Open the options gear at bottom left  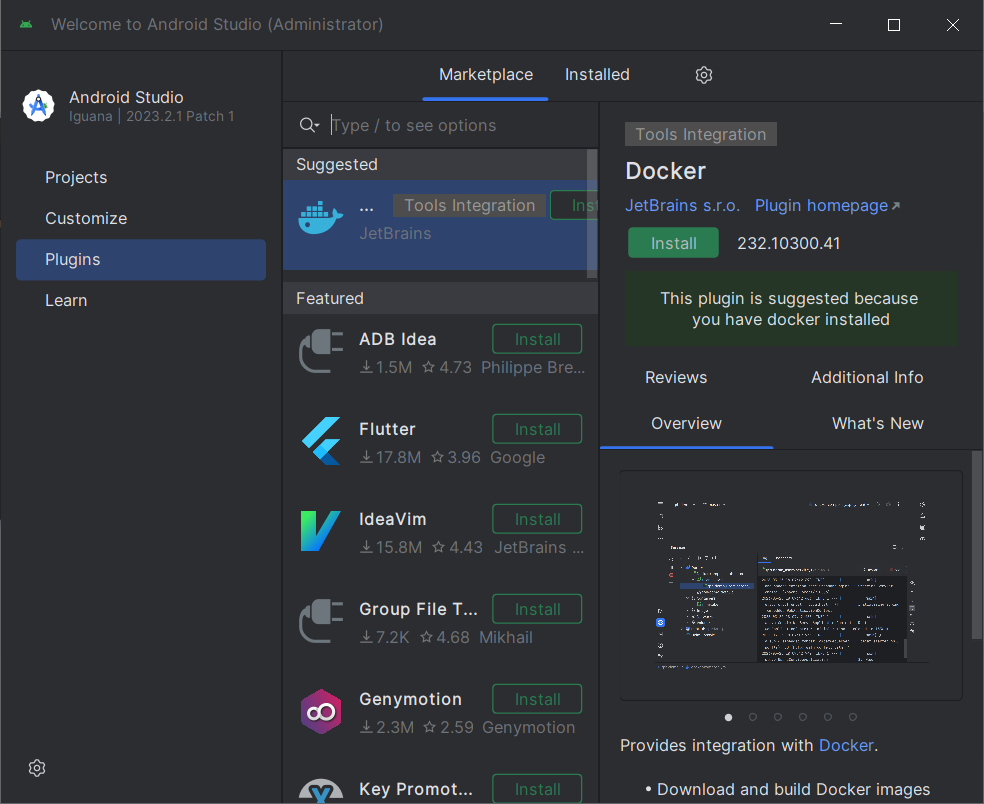(37, 768)
